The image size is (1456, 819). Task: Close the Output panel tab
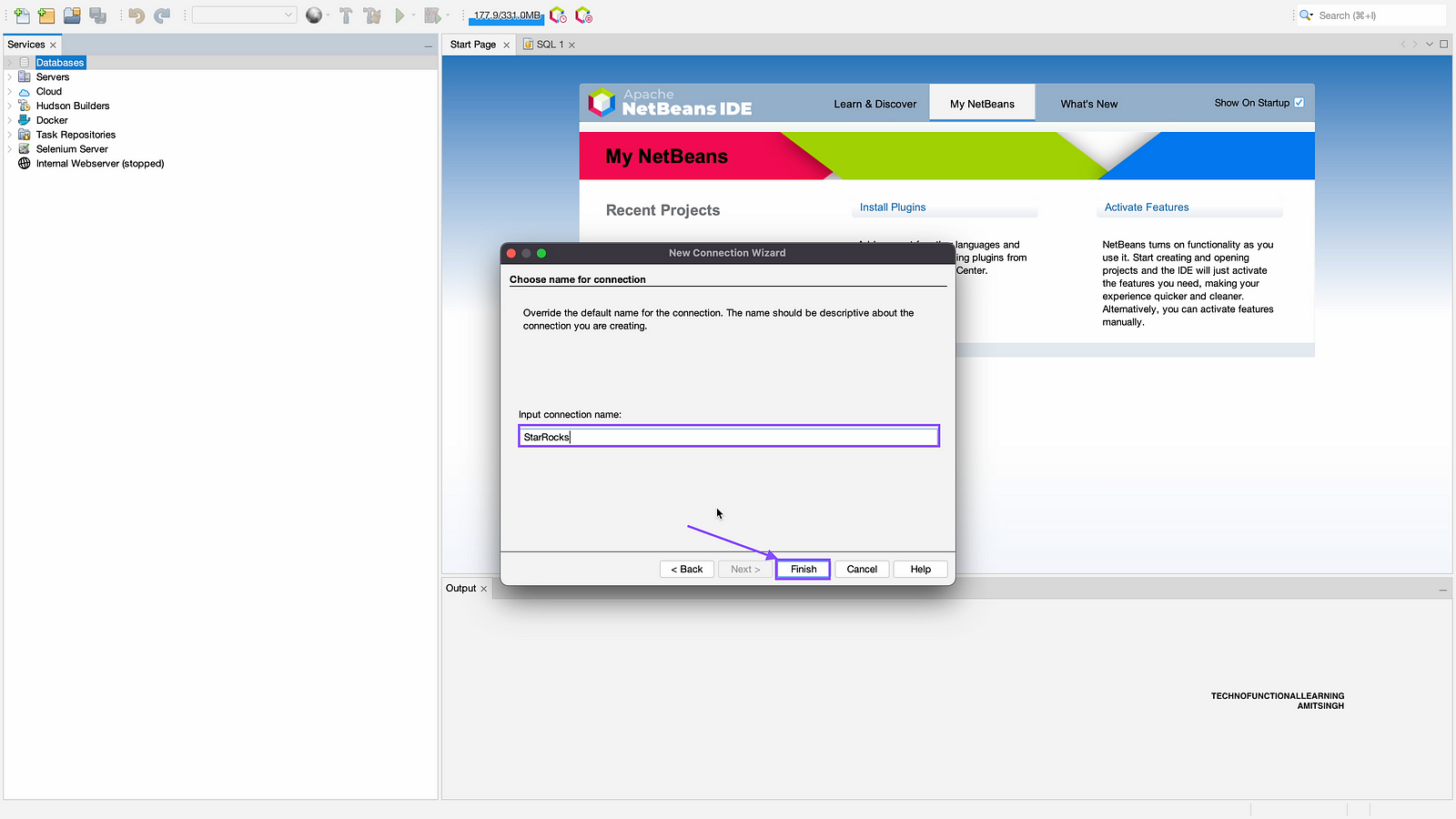click(484, 589)
